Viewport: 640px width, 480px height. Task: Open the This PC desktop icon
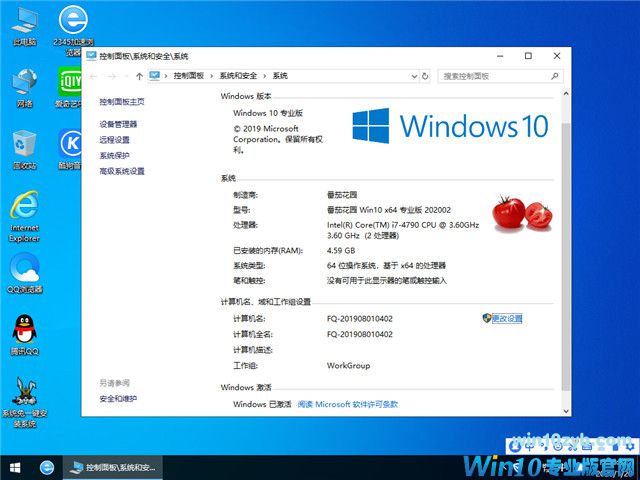(24, 26)
